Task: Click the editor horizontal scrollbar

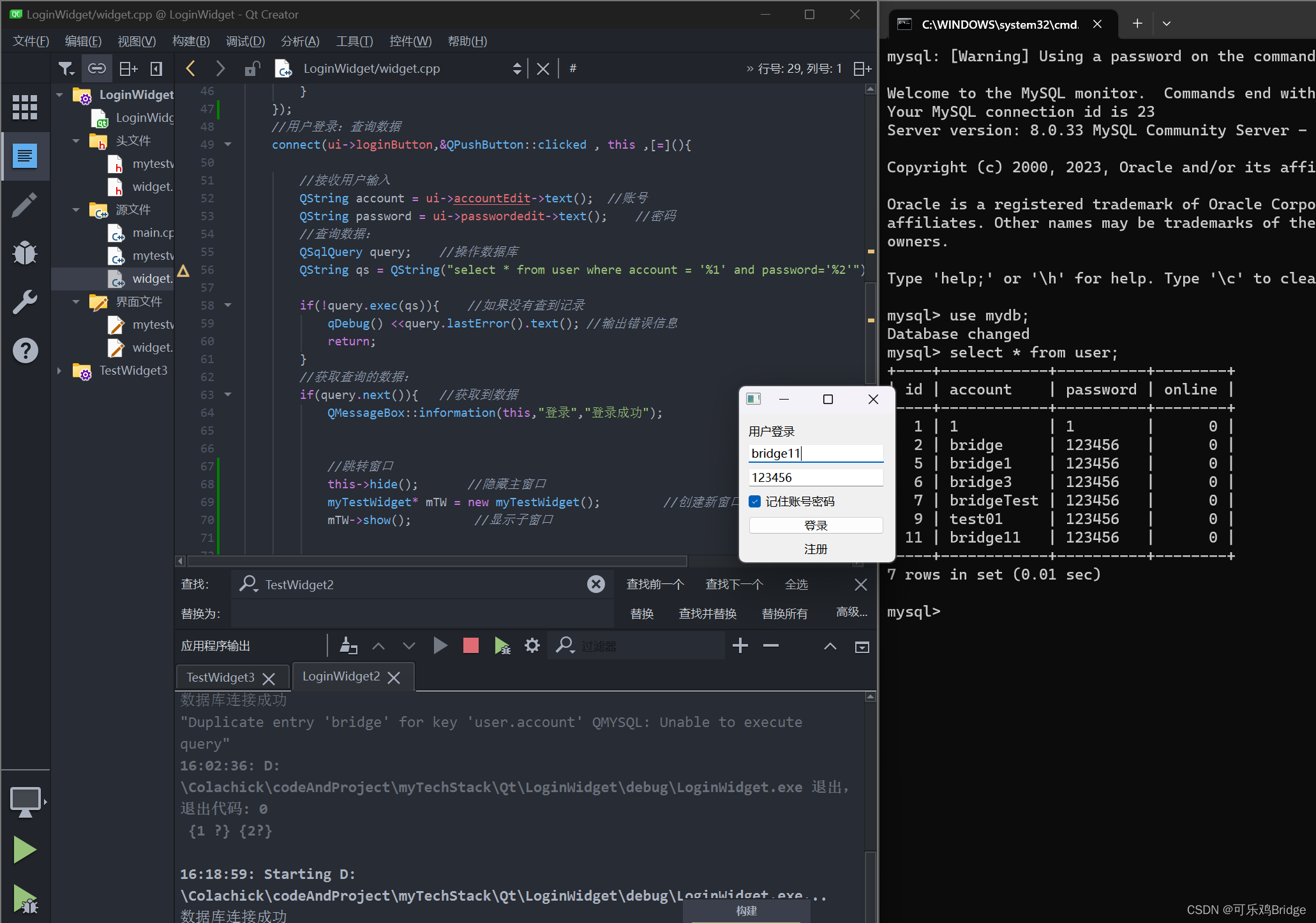Action: 437,561
